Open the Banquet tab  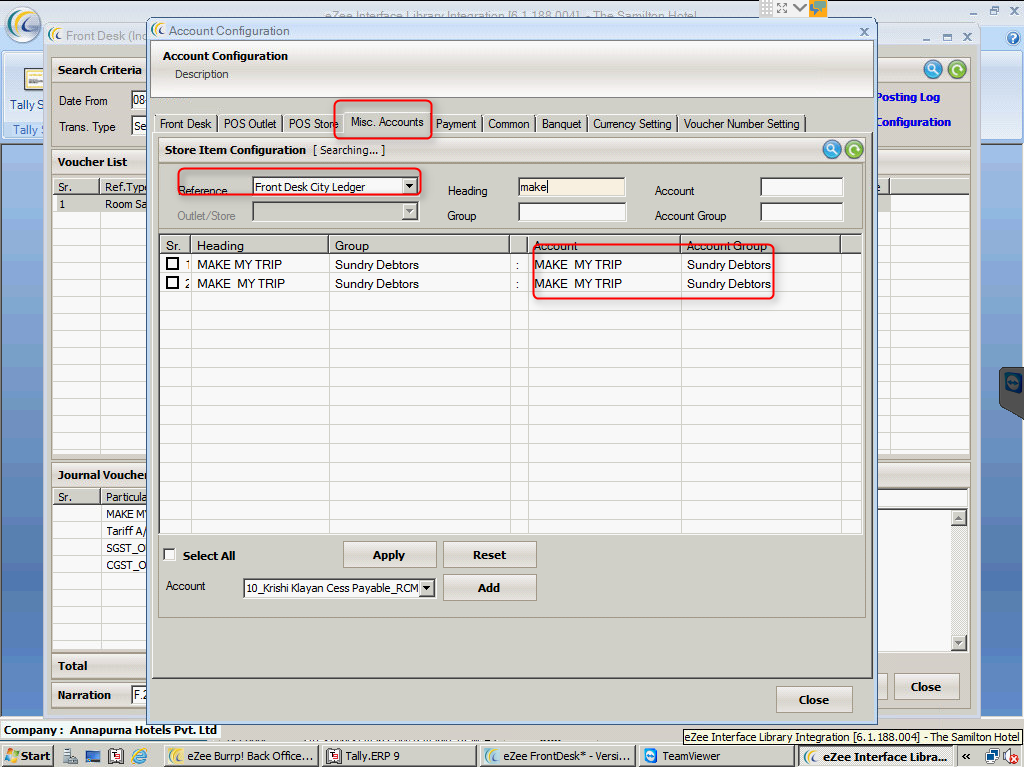tap(561, 123)
